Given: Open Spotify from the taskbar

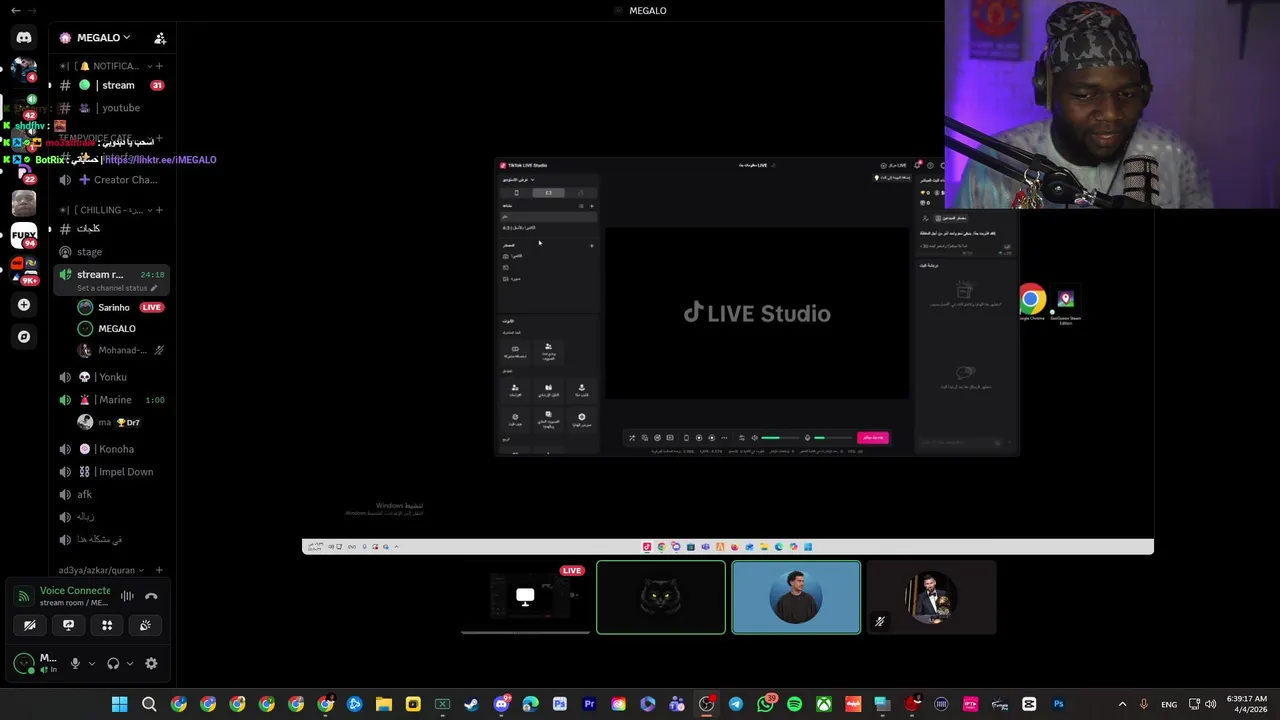Looking at the screenshot, I should tap(795, 704).
